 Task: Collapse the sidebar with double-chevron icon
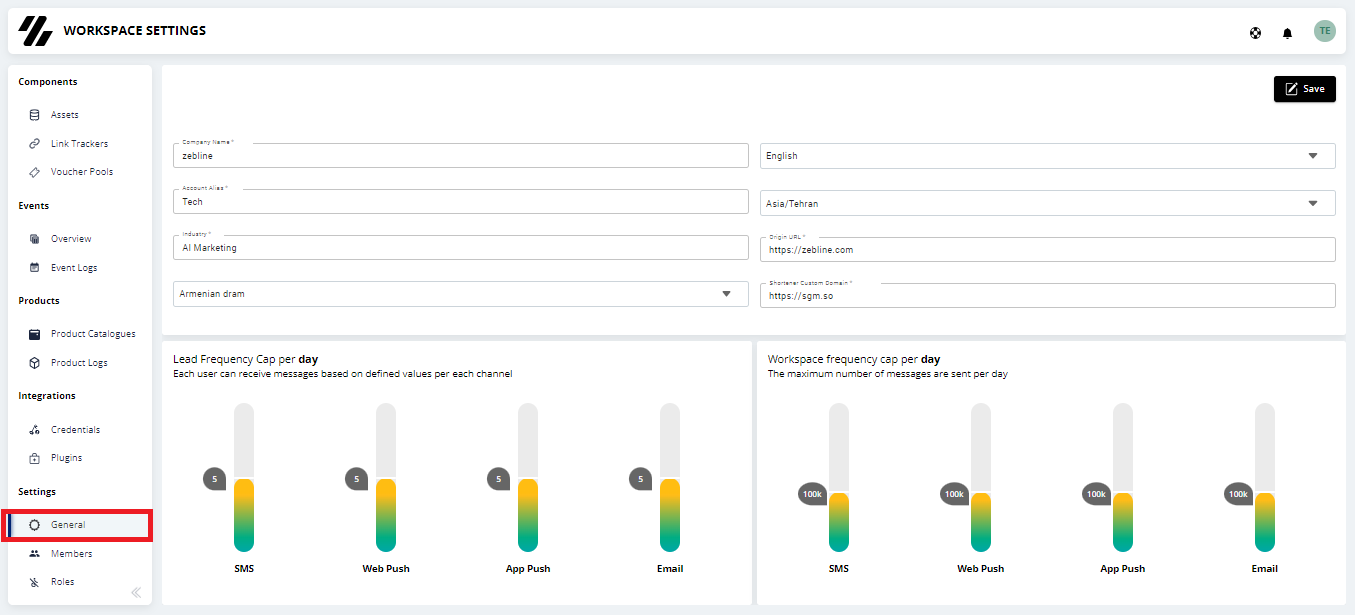(x=136, y=592)
